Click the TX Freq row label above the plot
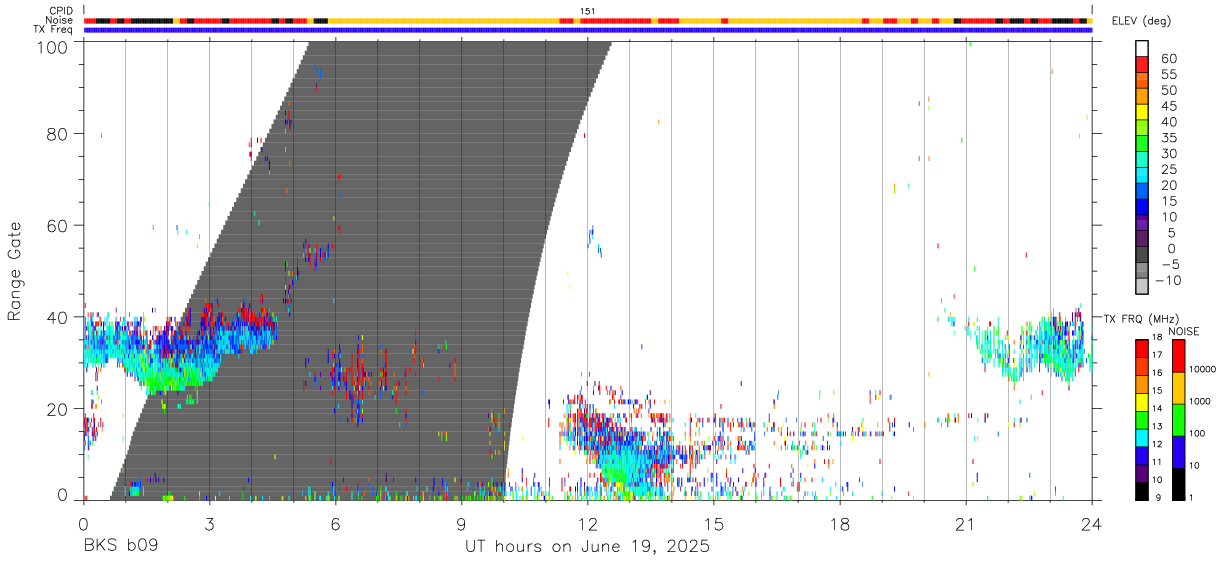Image resolution: width=1228 pixels, height=567 pixels. (x=54, y=29)
